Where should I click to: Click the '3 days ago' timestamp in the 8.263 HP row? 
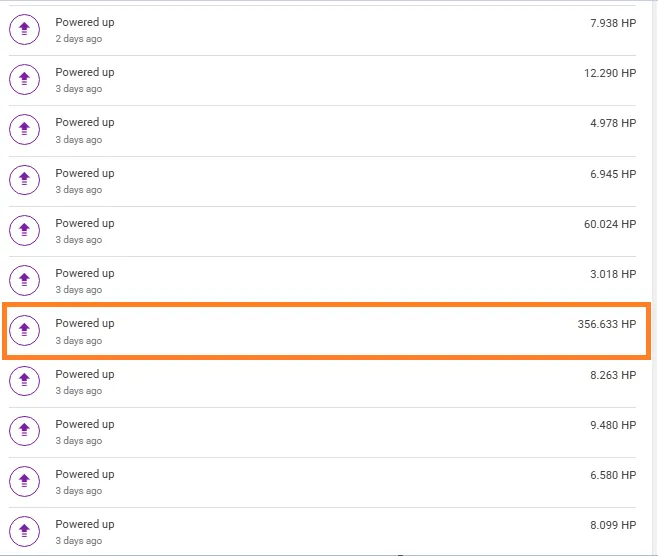tap(79, 391)
